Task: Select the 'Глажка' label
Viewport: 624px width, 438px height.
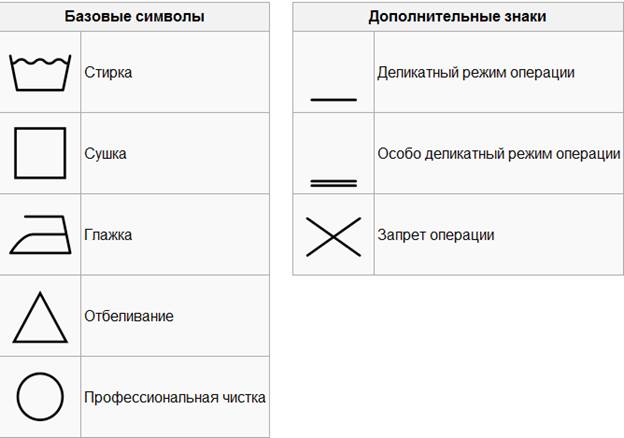Action: [x=108, y=235]
